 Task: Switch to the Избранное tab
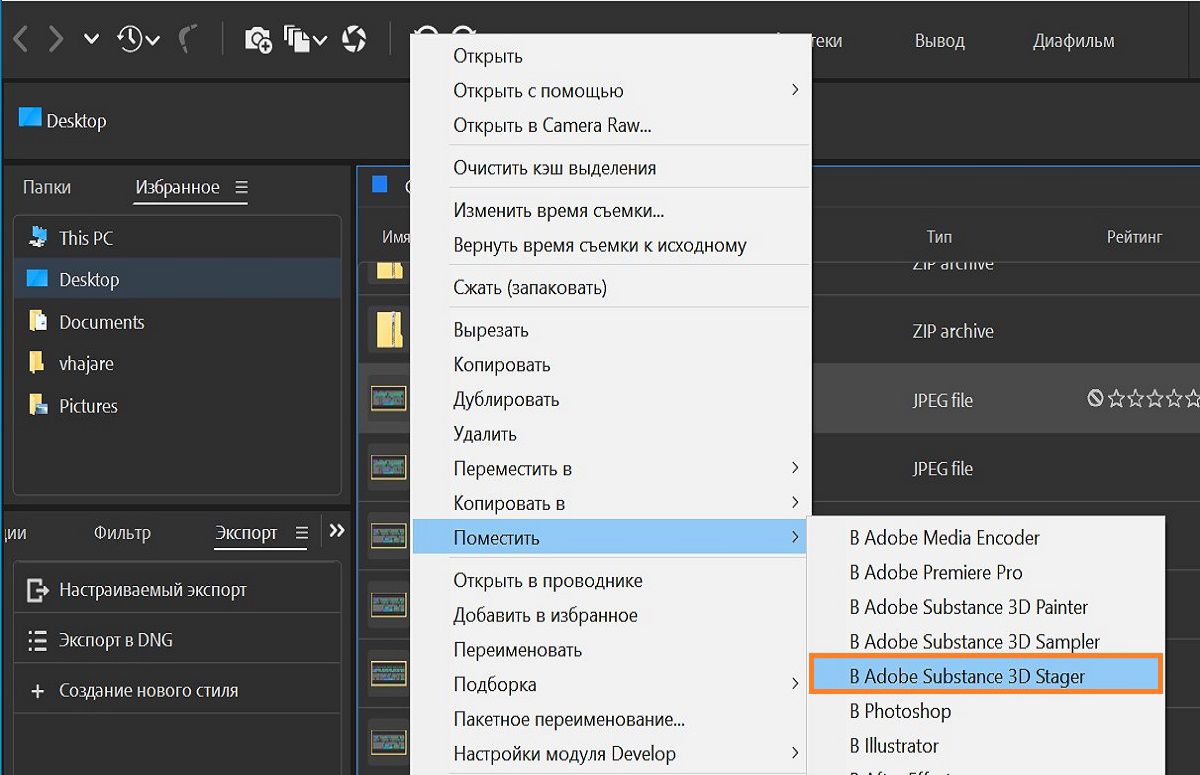click(177, 187)
